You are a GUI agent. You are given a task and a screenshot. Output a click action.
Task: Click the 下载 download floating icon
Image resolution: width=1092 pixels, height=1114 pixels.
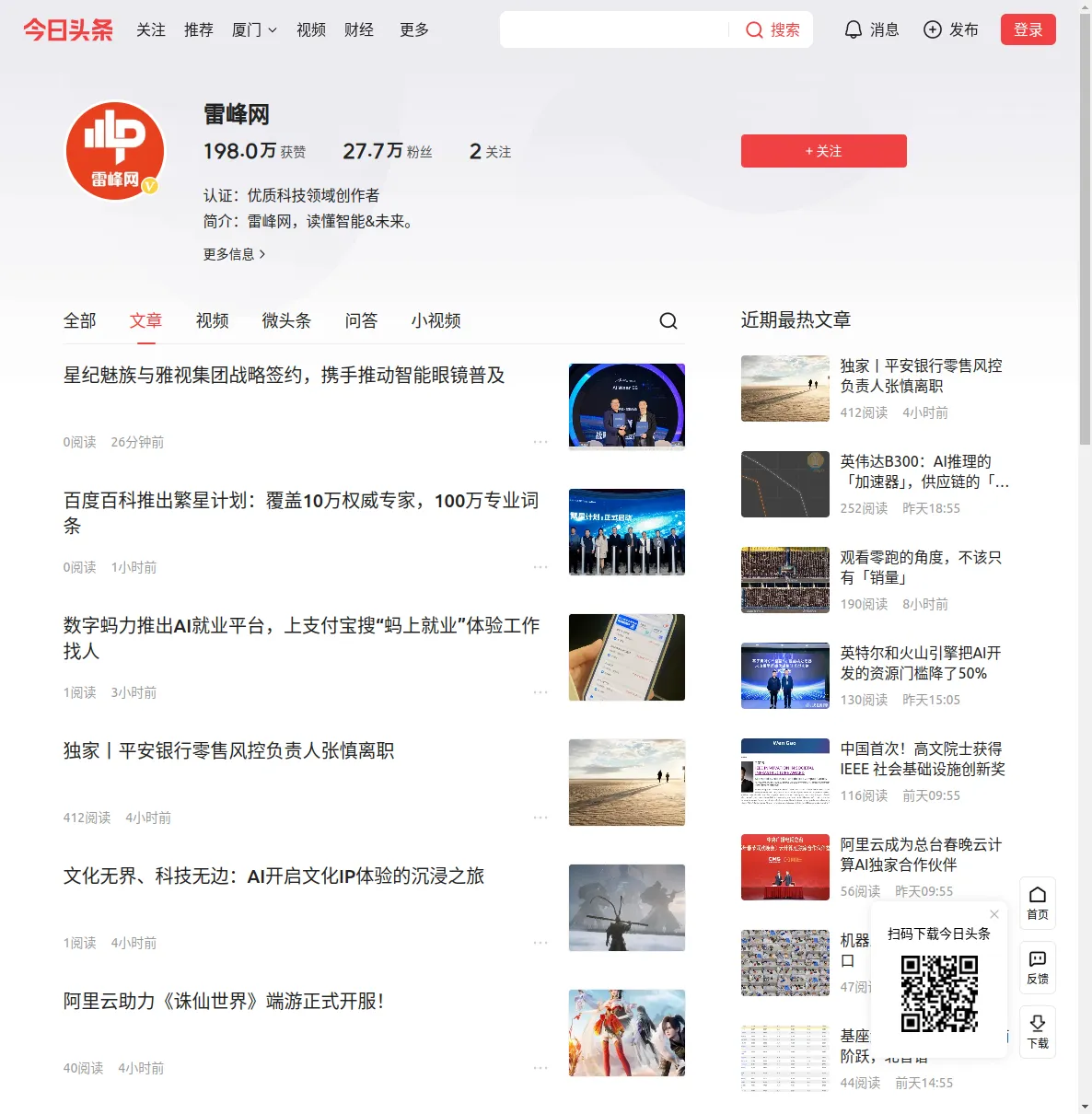(x=1038, y=1032)
